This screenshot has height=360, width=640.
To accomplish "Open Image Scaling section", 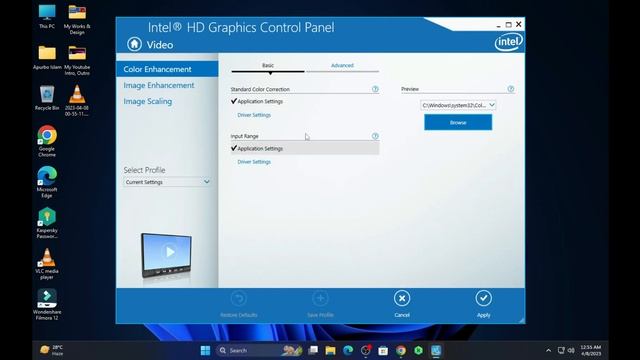I will pyautogui.click(x=148, y=101).
